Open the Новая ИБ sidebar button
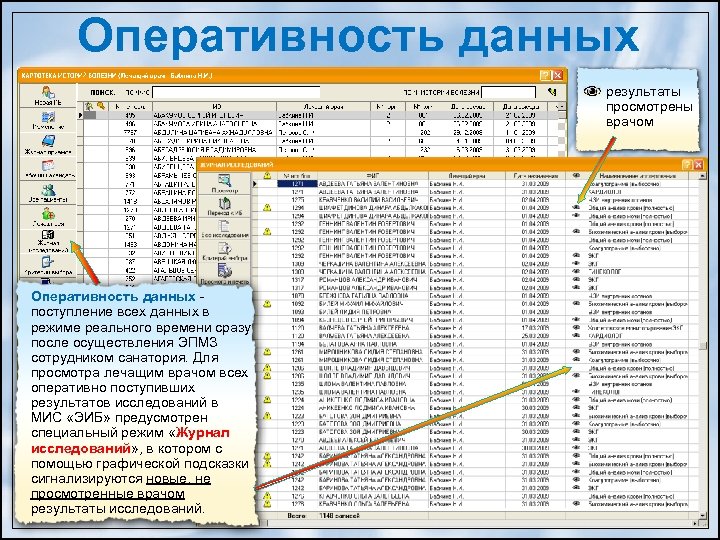Image resolution: width=720 pixels, height=540 pixels. point(48,96)
